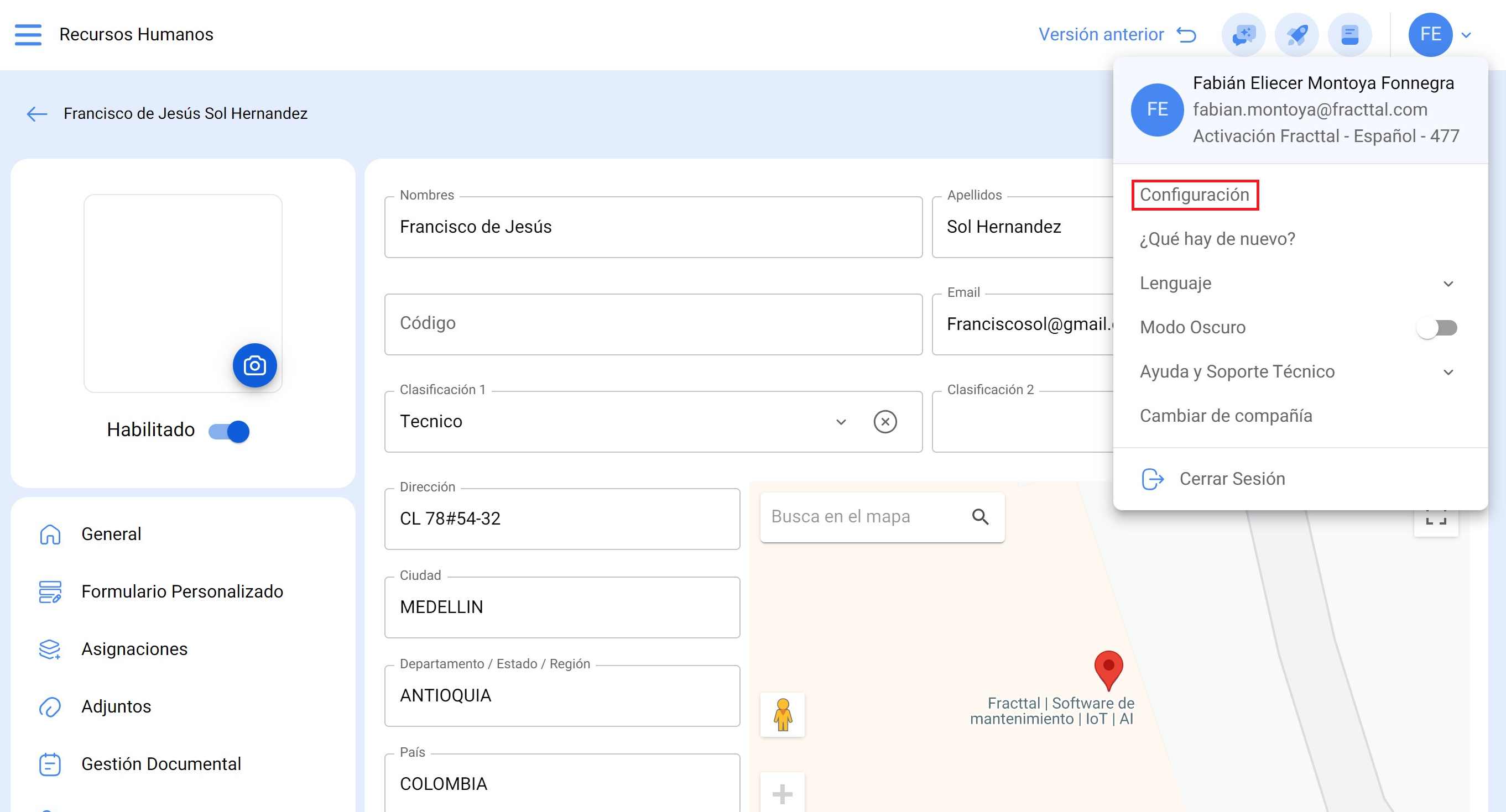The height and width of the screenshot is (812, 1506).
Task: Click the map search magnifier icon
Action: point(980,517)
